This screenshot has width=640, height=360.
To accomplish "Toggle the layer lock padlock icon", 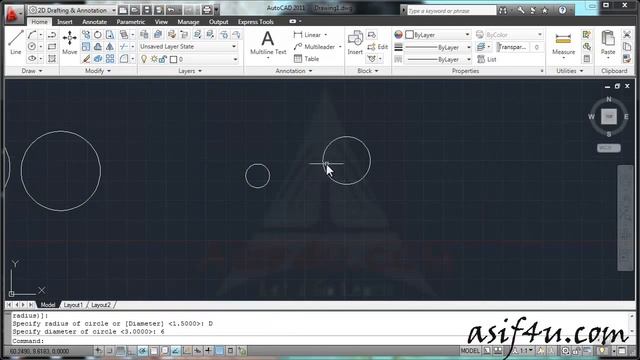I will (163, 59).
